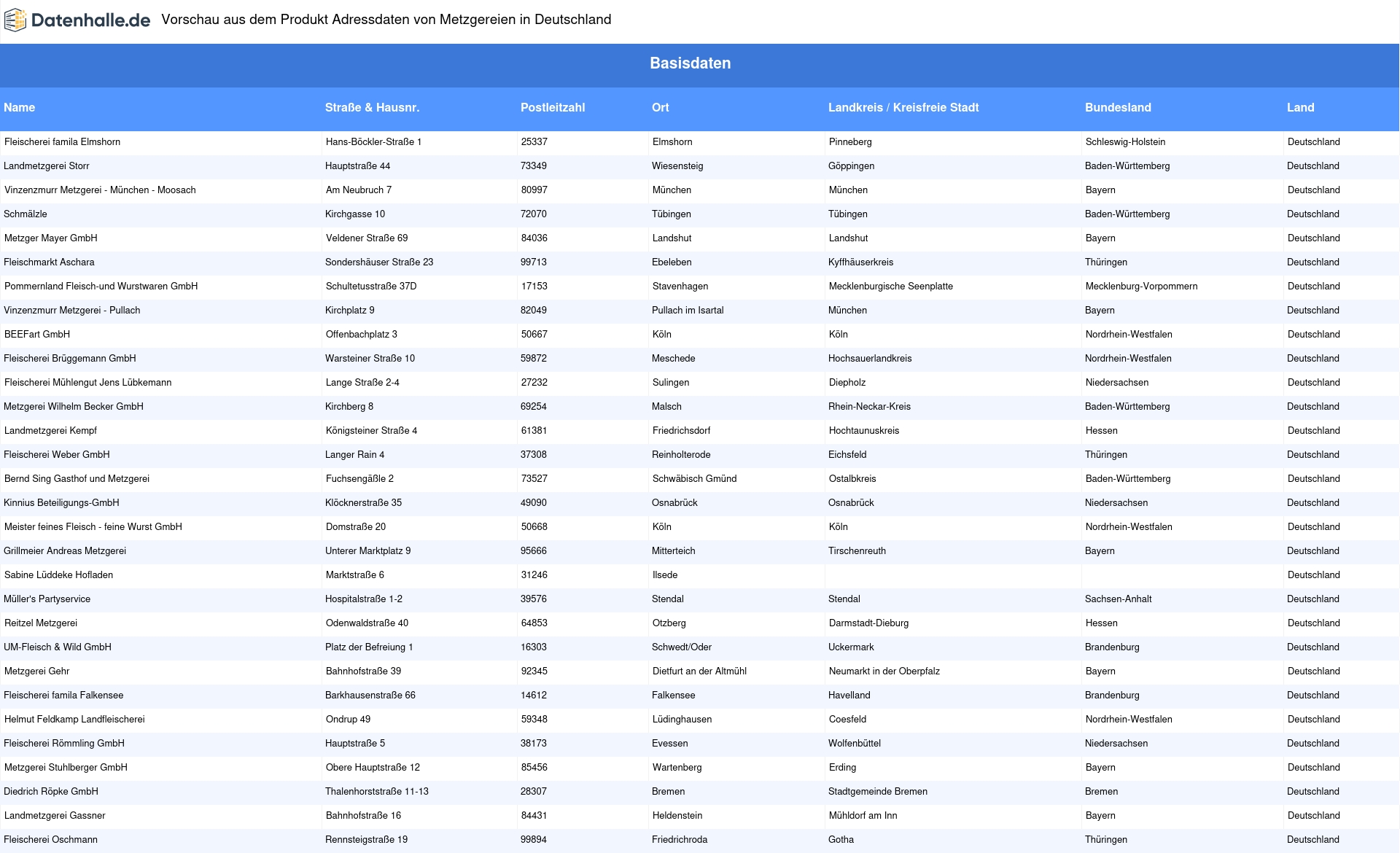Image resolution: width=1400 pixels, height=853 pixels.
Task: Click the Datenhalle.de brand name
Action: pyautogui.click(x=91, y=20)
